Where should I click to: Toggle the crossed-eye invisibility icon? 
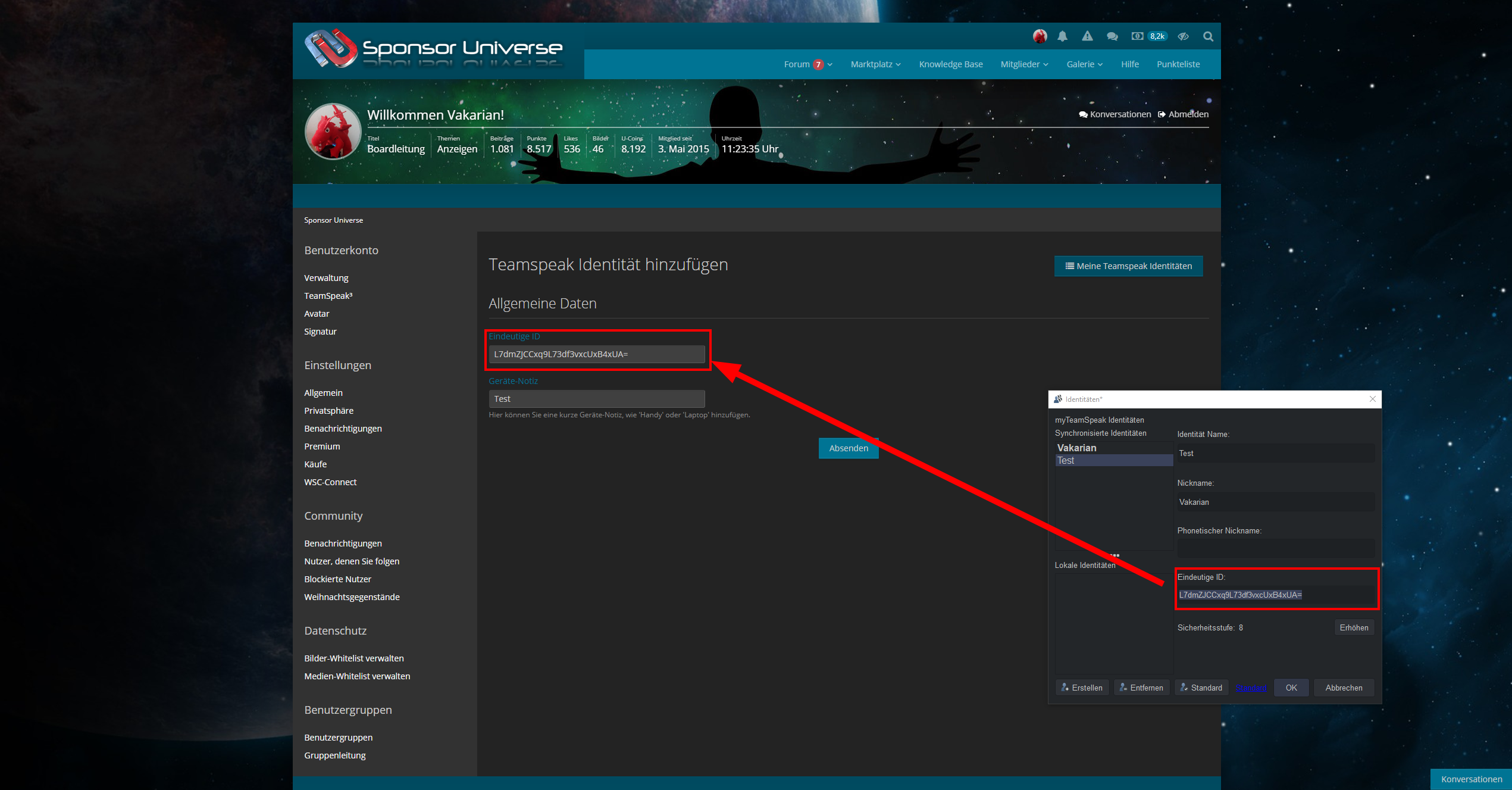pos(1183,36)
